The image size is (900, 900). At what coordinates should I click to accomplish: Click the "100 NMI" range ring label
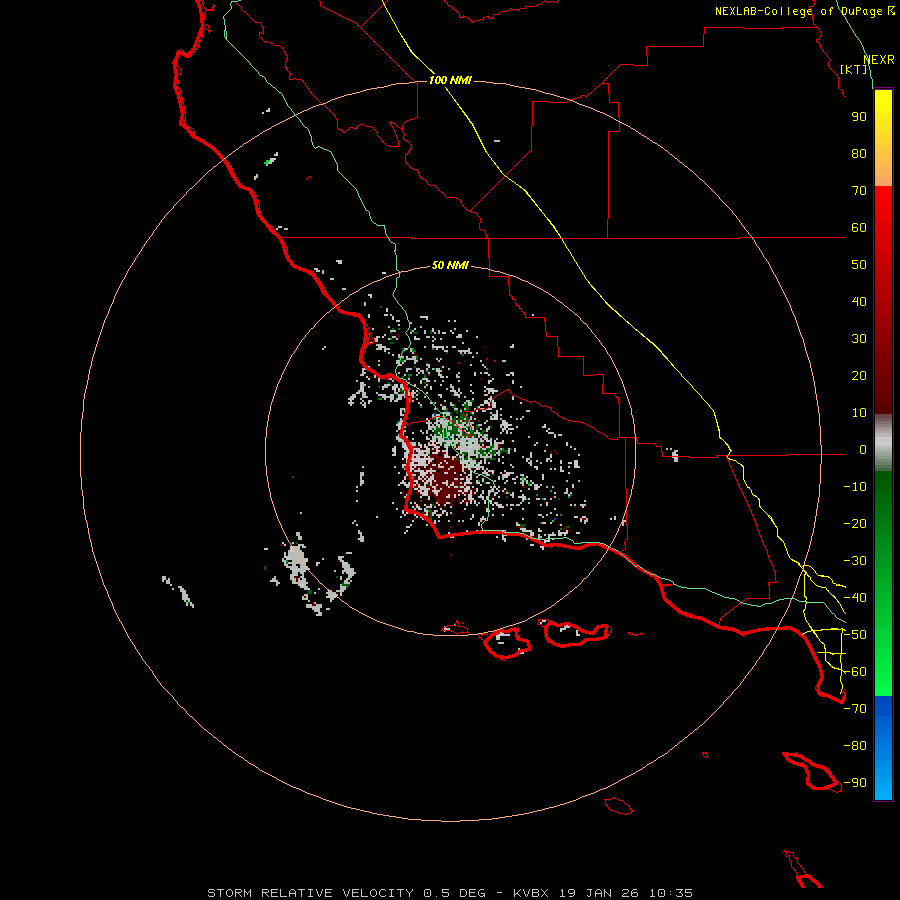point(450,80)
